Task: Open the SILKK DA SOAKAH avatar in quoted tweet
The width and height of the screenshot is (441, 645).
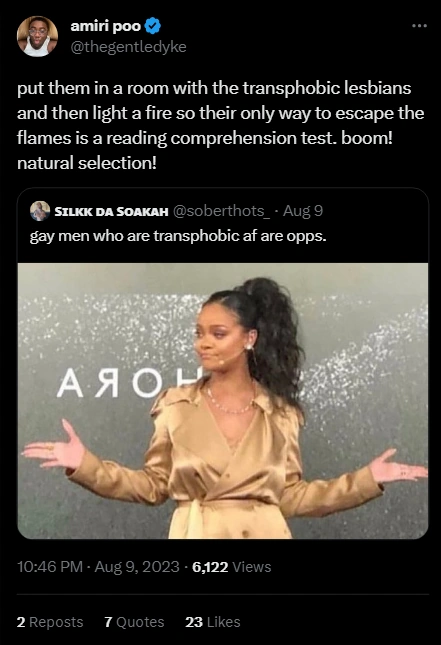Action: (x=40, y=211)
